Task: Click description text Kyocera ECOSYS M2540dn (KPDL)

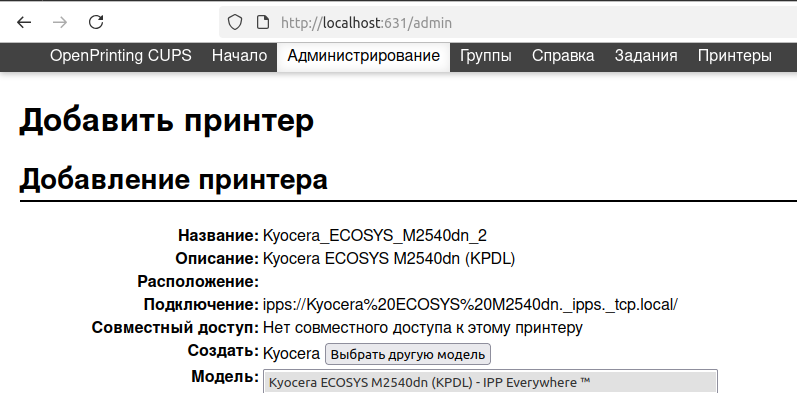Action: 389,259
